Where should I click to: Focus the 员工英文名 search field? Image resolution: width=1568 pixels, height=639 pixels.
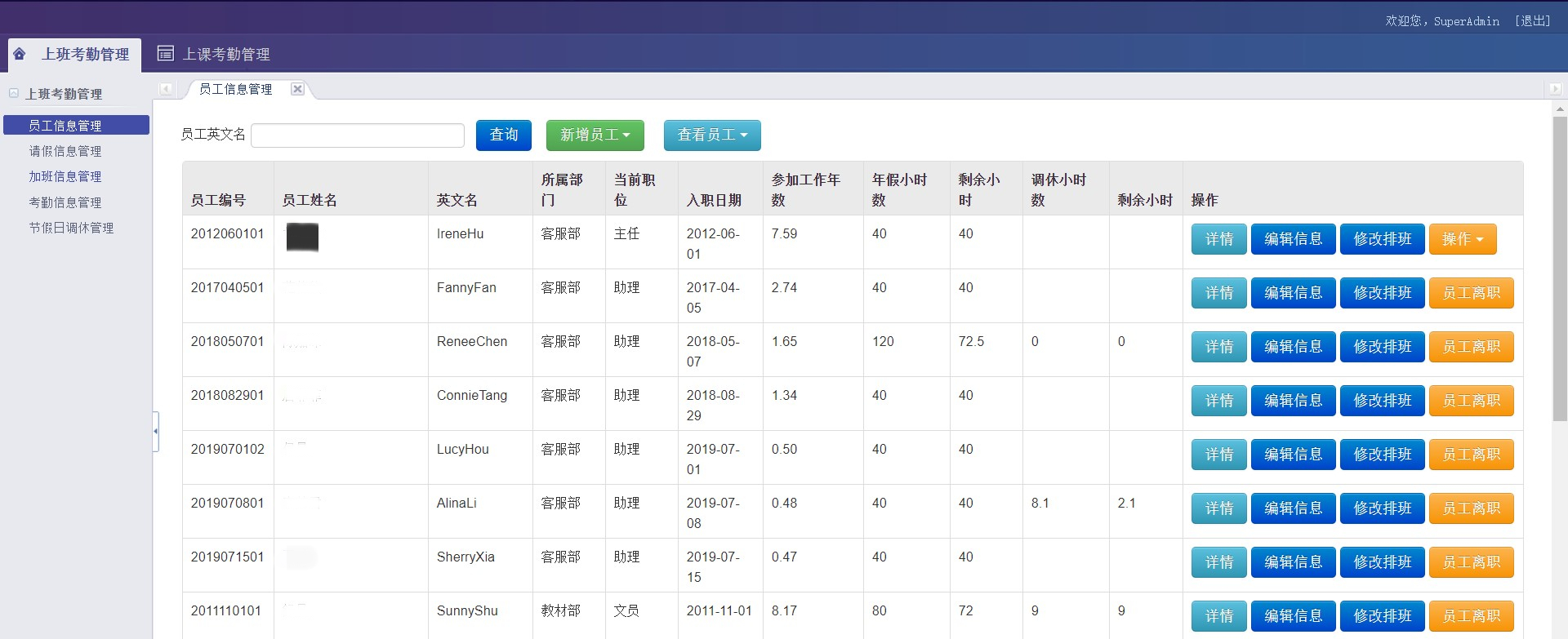(x=358, y=135)
